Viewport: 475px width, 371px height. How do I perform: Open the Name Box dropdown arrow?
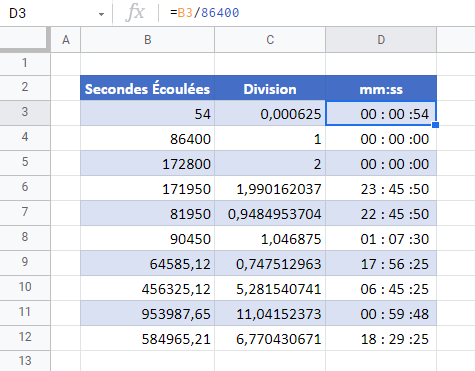(101, 14)
